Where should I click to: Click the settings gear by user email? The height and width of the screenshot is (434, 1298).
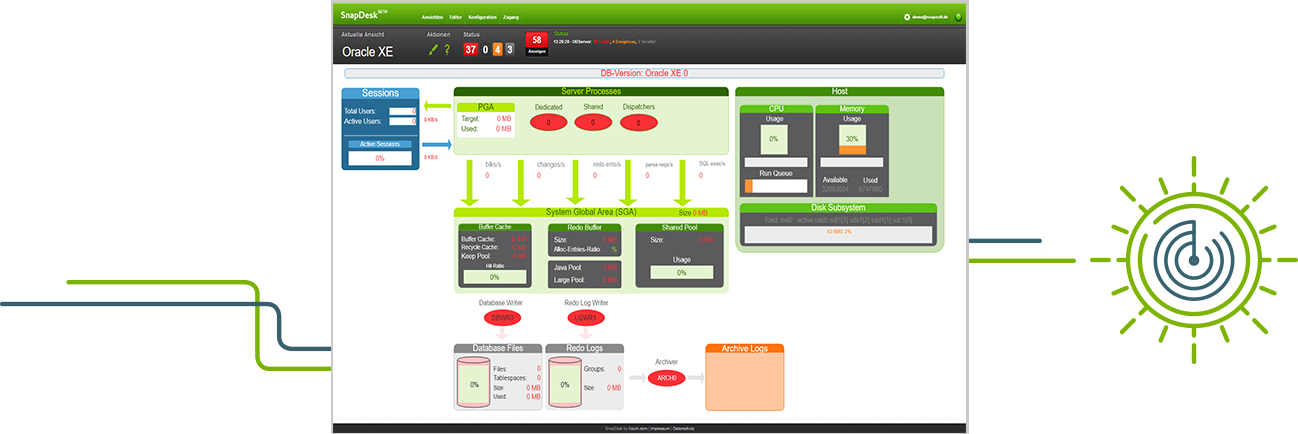pyautogui.click(x=908, y=17)
